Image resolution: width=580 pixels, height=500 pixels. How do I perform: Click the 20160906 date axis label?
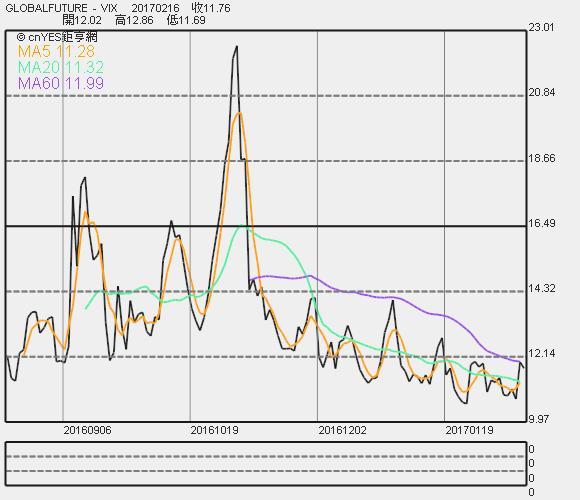(x=87, y=430)
